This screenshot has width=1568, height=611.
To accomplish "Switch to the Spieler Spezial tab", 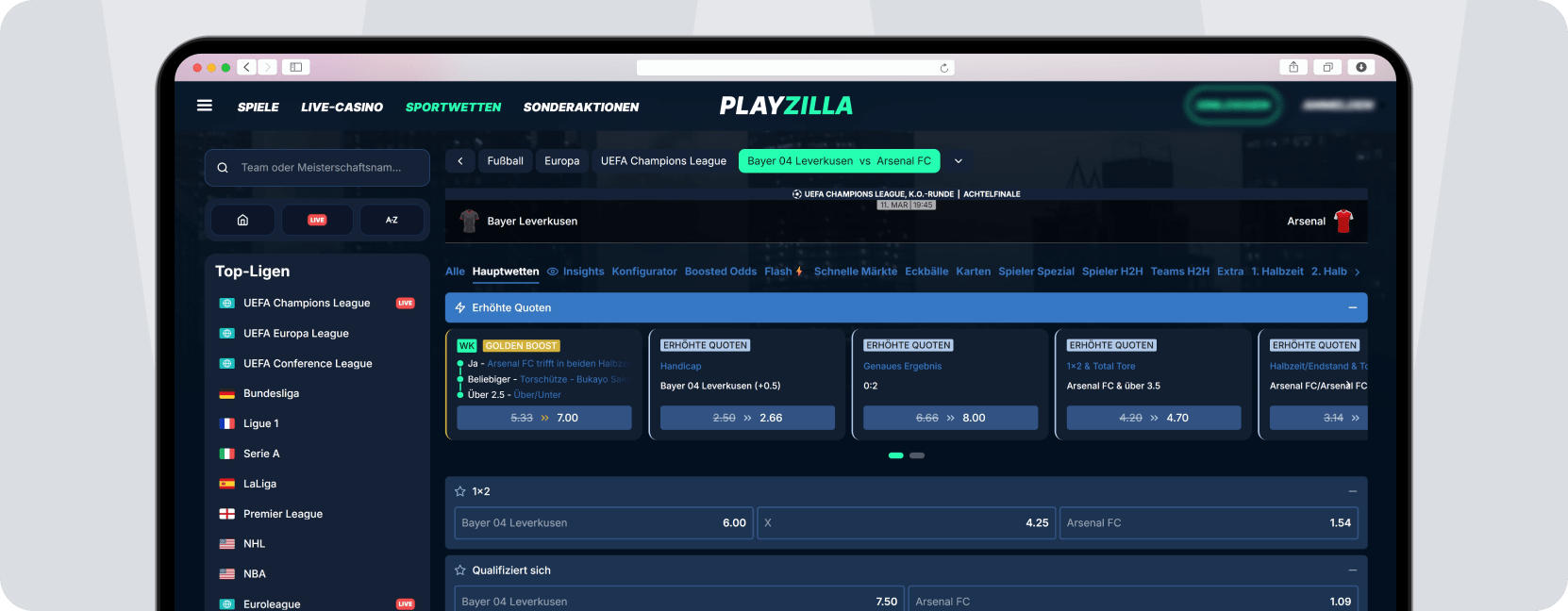I will coord(1036,272).
